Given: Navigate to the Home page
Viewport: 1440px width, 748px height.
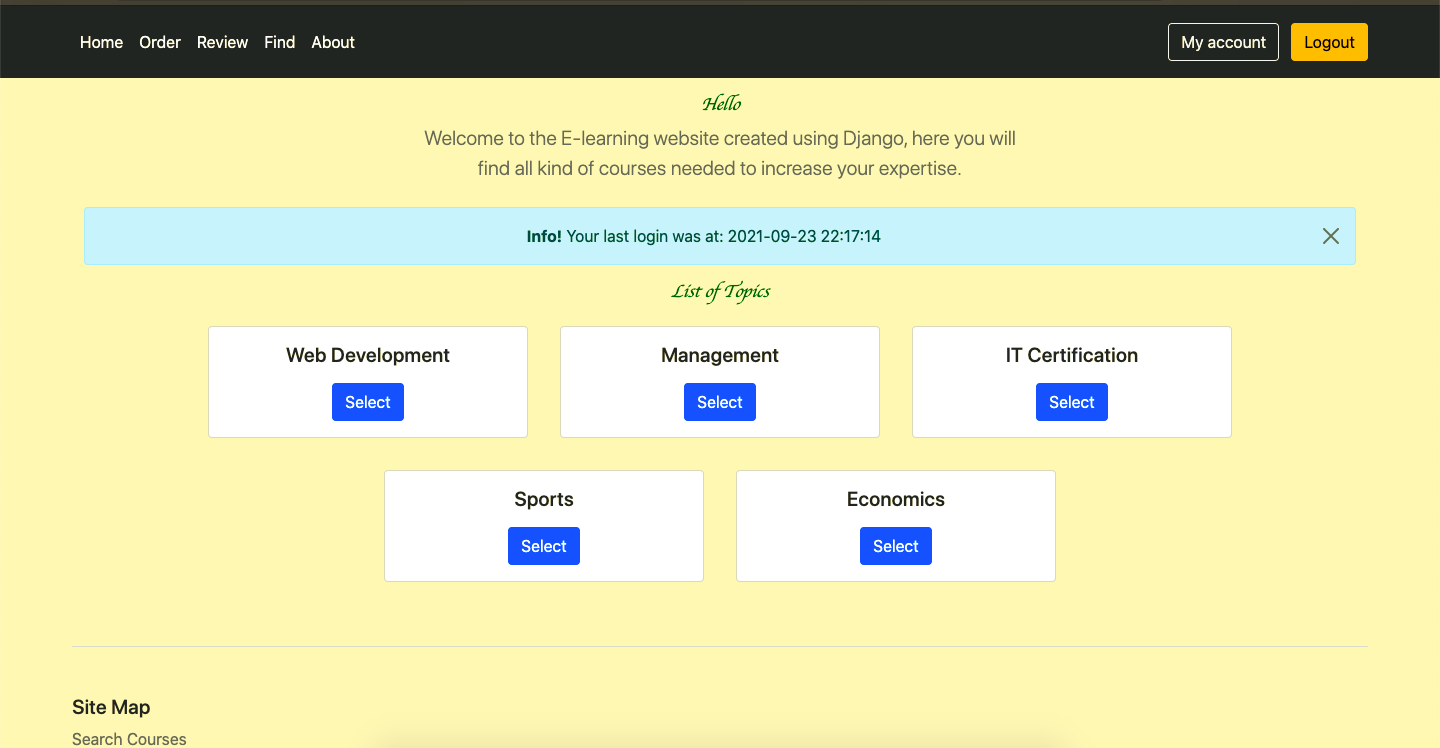Looking at the screenshot, I should (101, 42).
